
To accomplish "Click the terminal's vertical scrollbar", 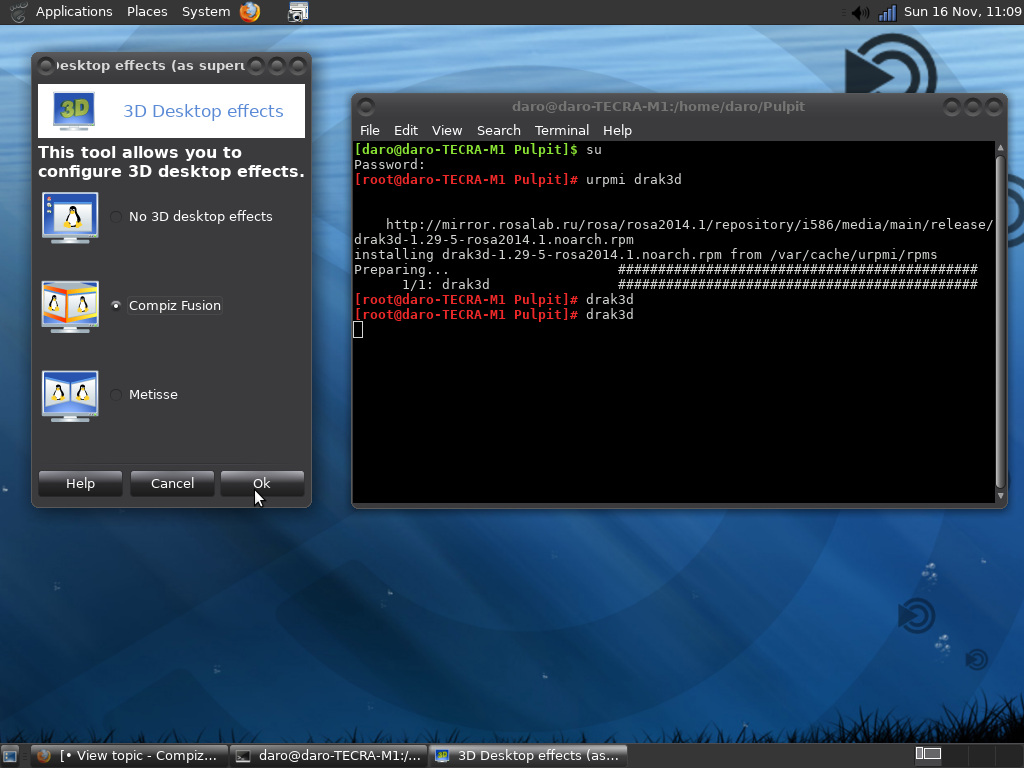I will [x=1000, y=320].
